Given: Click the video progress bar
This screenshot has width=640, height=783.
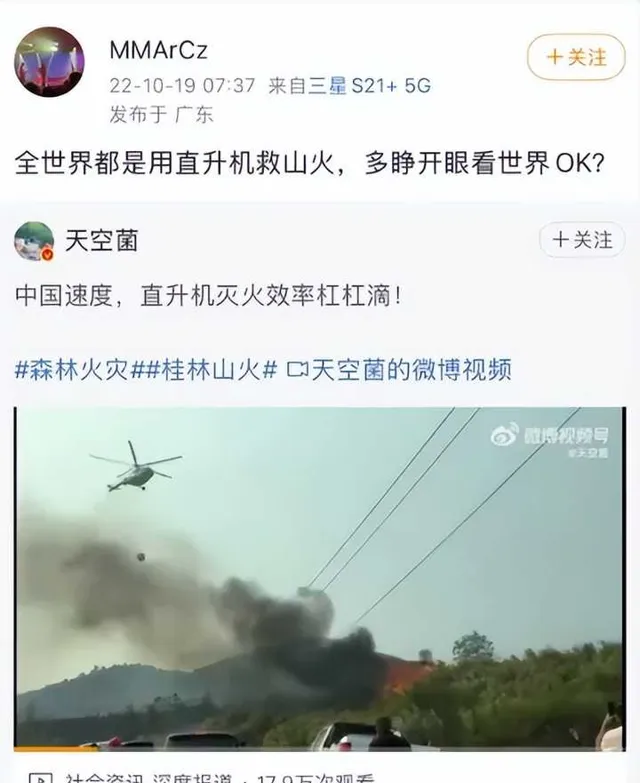Looking at the screenshot, I should (x=320, y=749).
